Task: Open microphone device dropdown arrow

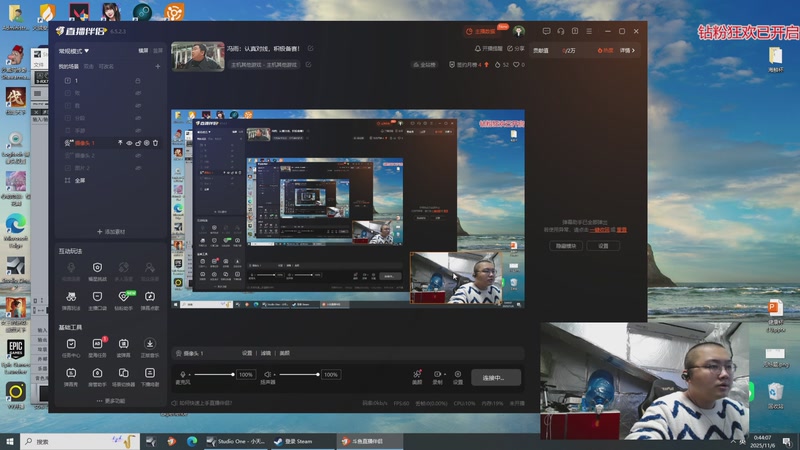Action: tap(189, 375)
